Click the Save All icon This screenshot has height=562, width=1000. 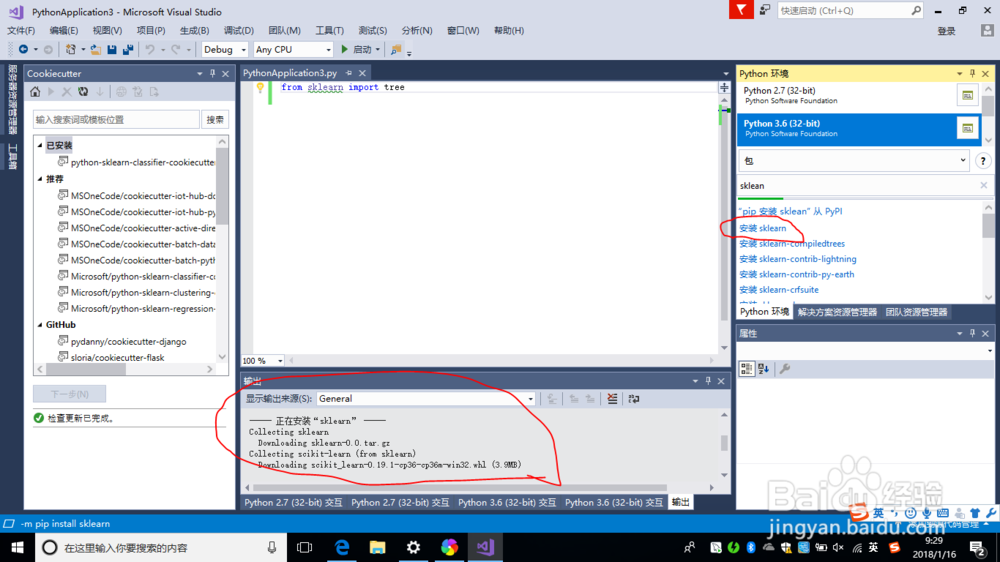(x=128, y=49)
